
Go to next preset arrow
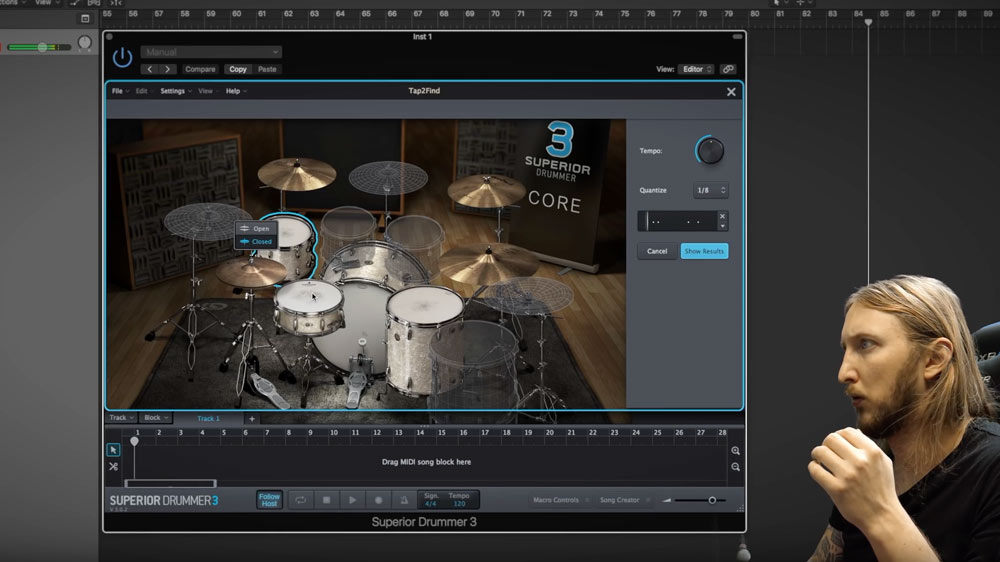(168, 69)
